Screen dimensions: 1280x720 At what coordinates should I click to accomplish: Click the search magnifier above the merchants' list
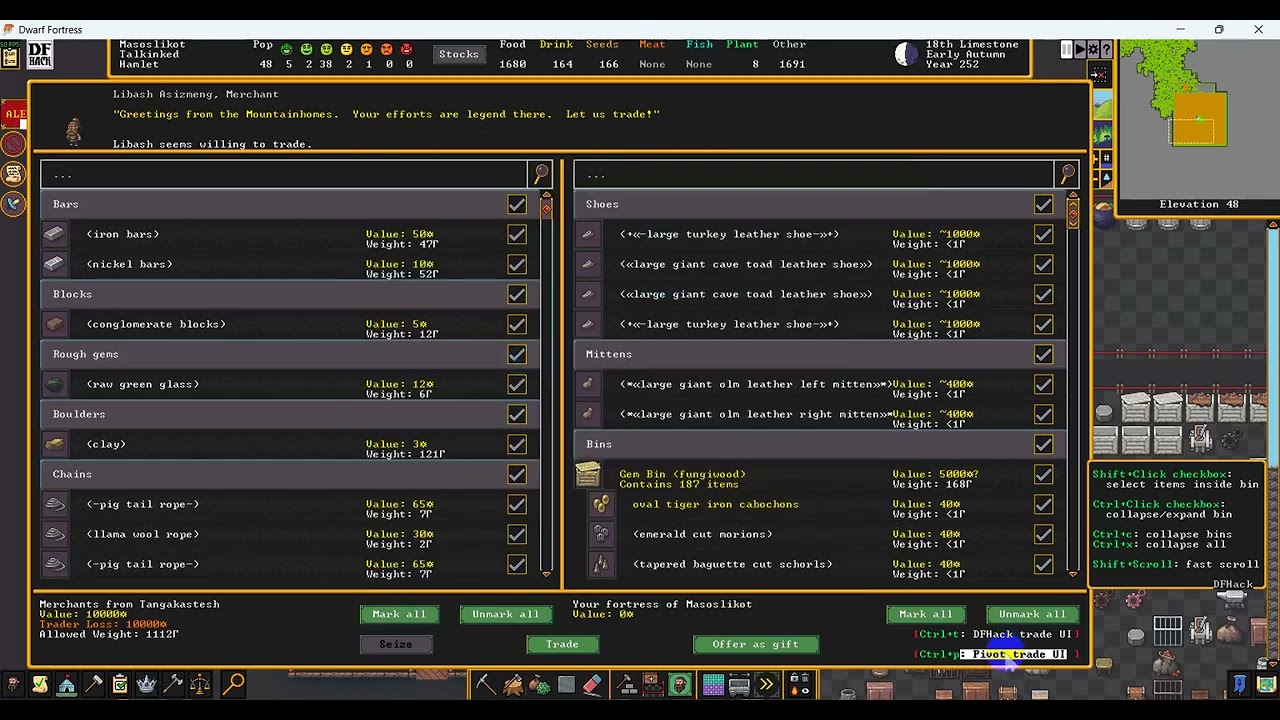(541, 174)
